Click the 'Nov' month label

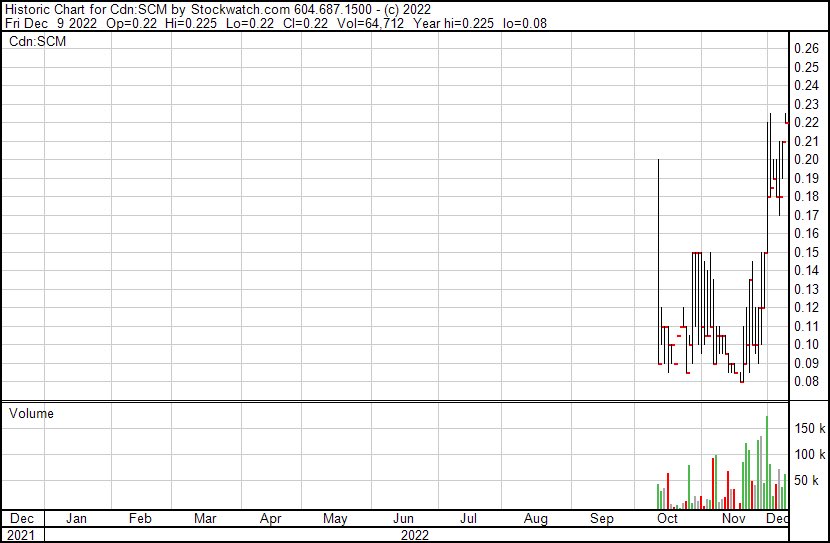point(734,518)
